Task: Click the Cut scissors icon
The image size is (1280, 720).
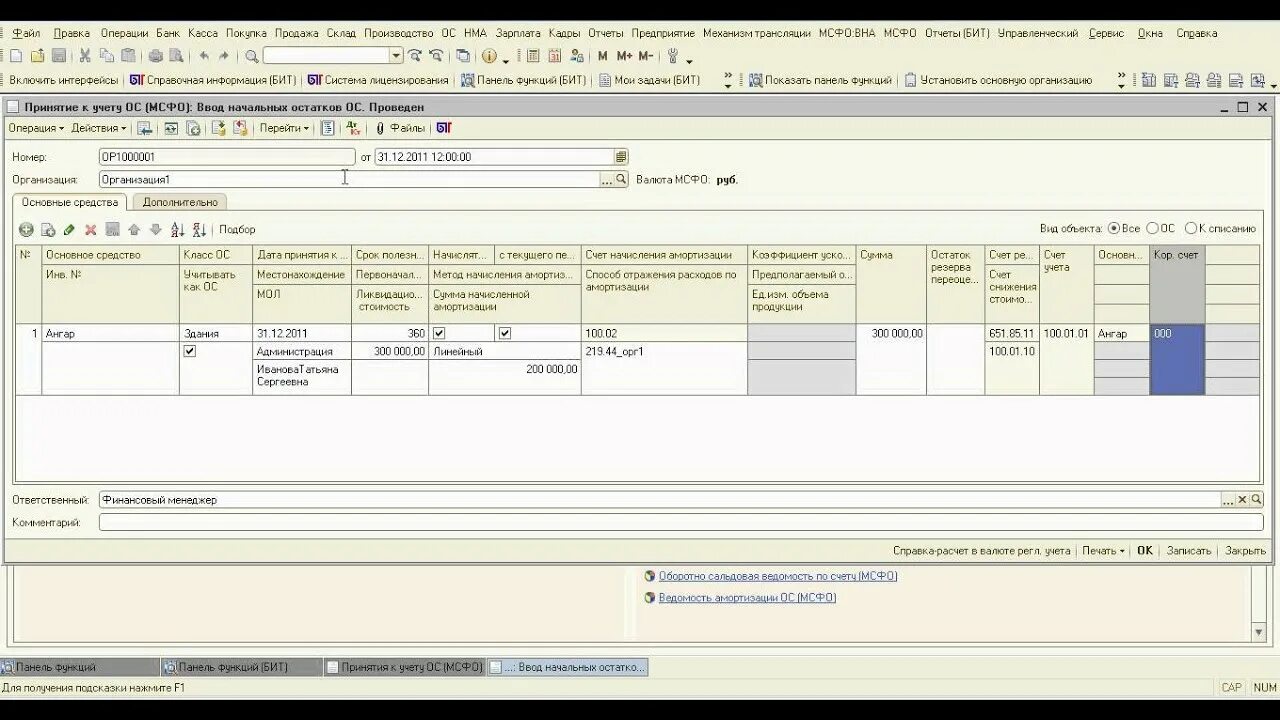Action: pos(85,56)
